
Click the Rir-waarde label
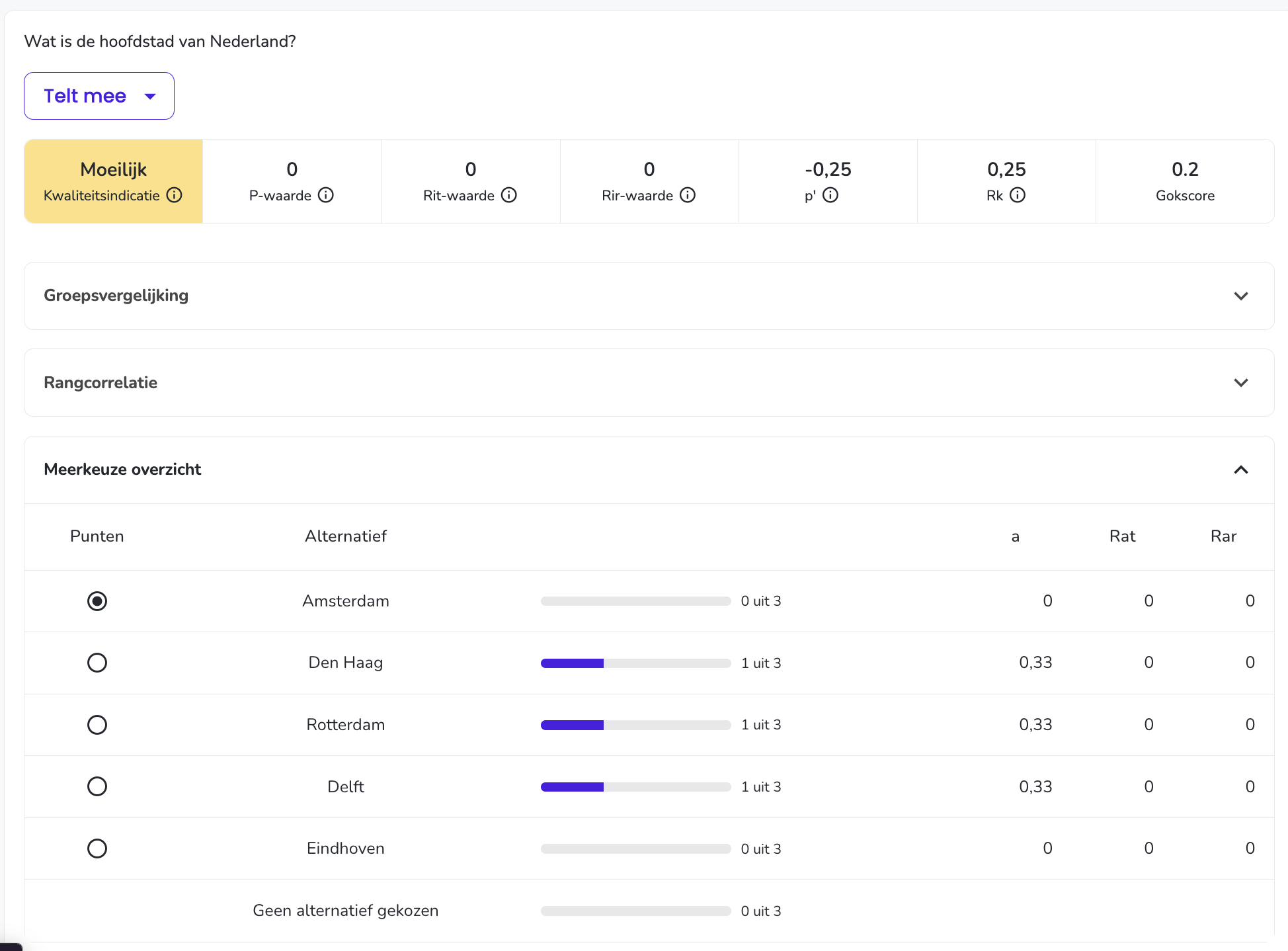[637, 196]
